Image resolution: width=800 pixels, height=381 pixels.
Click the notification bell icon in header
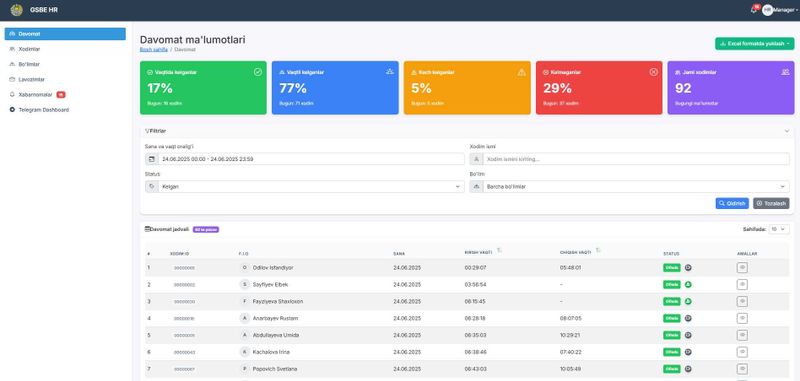[754, 10]
